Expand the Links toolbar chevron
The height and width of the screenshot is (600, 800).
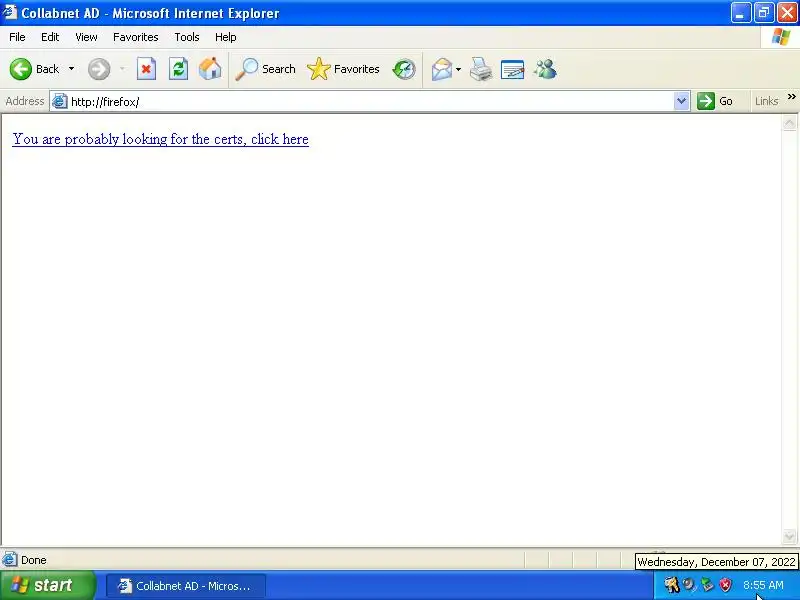pyautogui.click(x=791, y=96)
